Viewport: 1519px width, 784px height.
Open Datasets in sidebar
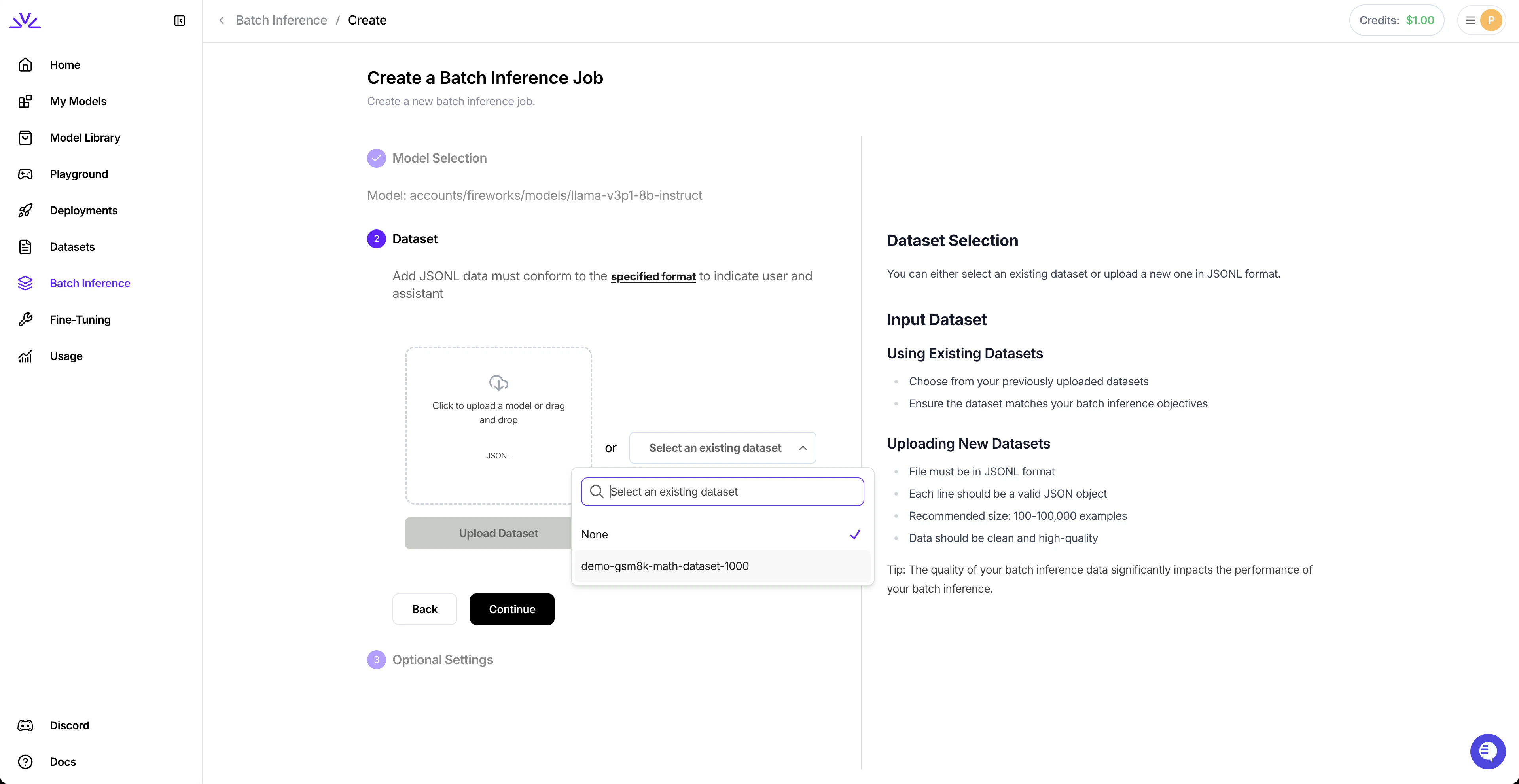pyautogui.click(x=72, y=247)
